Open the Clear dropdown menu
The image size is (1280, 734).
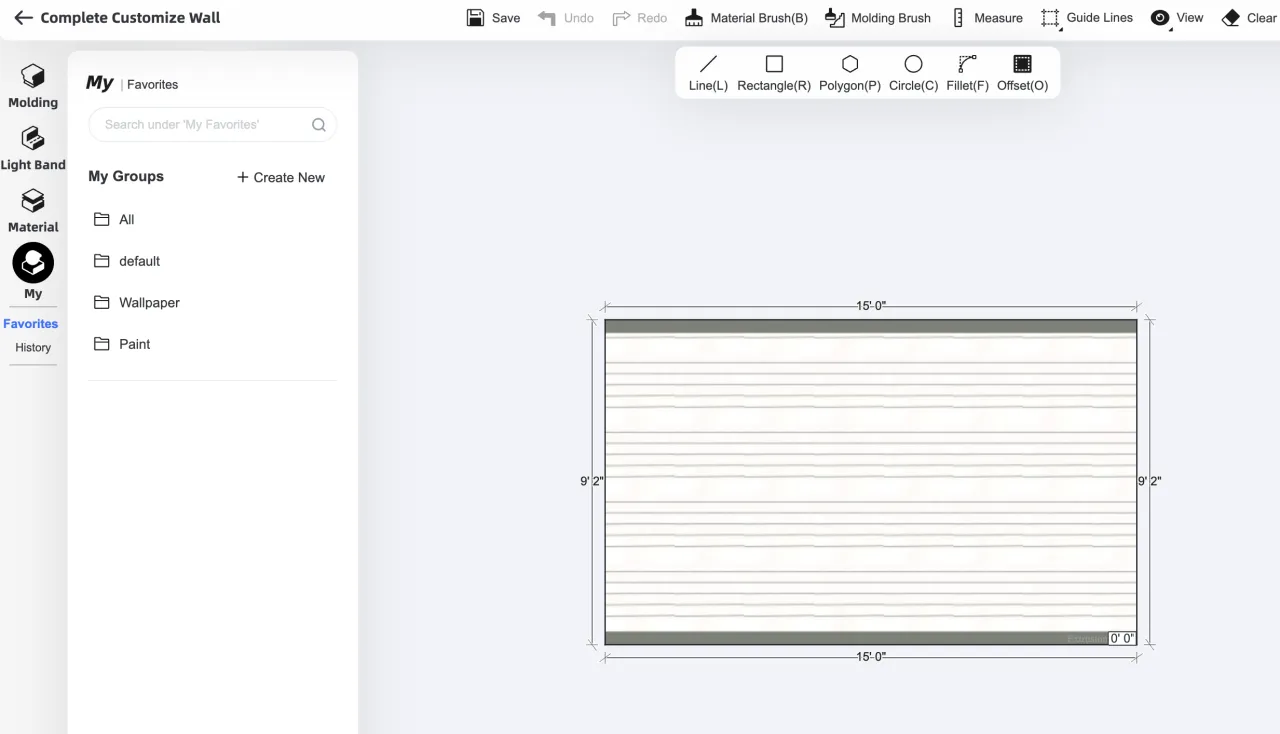[x=1249, y=18]
